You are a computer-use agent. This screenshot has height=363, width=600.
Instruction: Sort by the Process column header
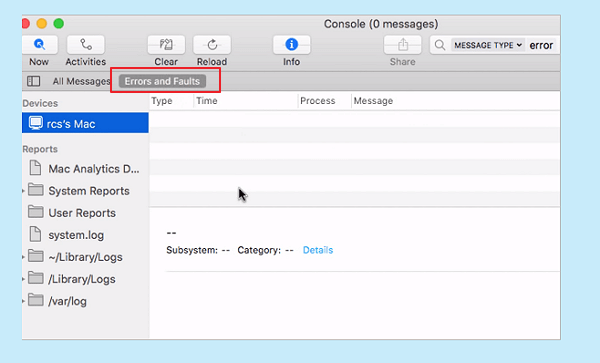click(x=324, y=101)
